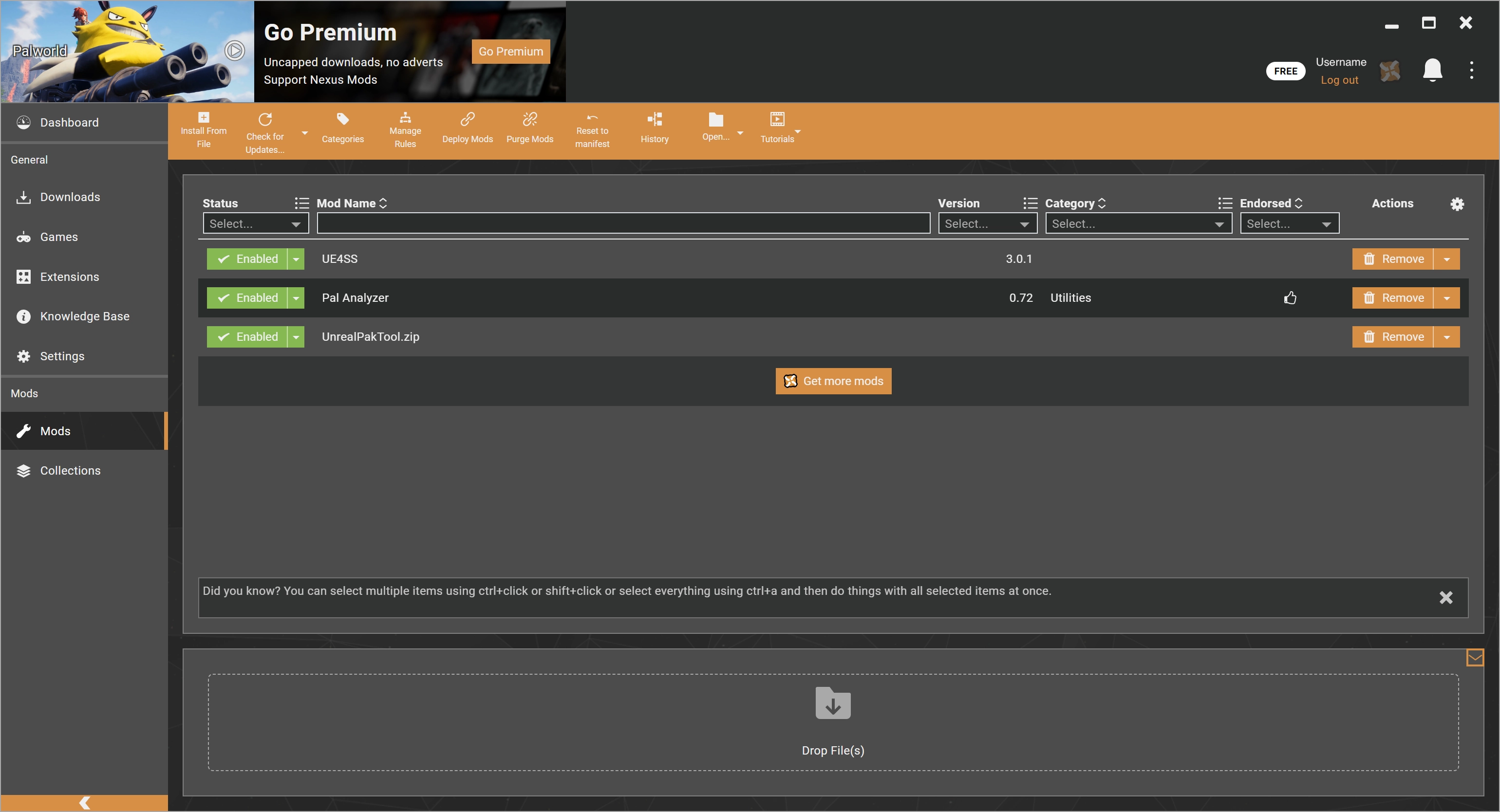This screenshot has width=1500, height=812.
Task: Open the Categories tag icon
Action: pyautogui.click(x=342, y=119)
